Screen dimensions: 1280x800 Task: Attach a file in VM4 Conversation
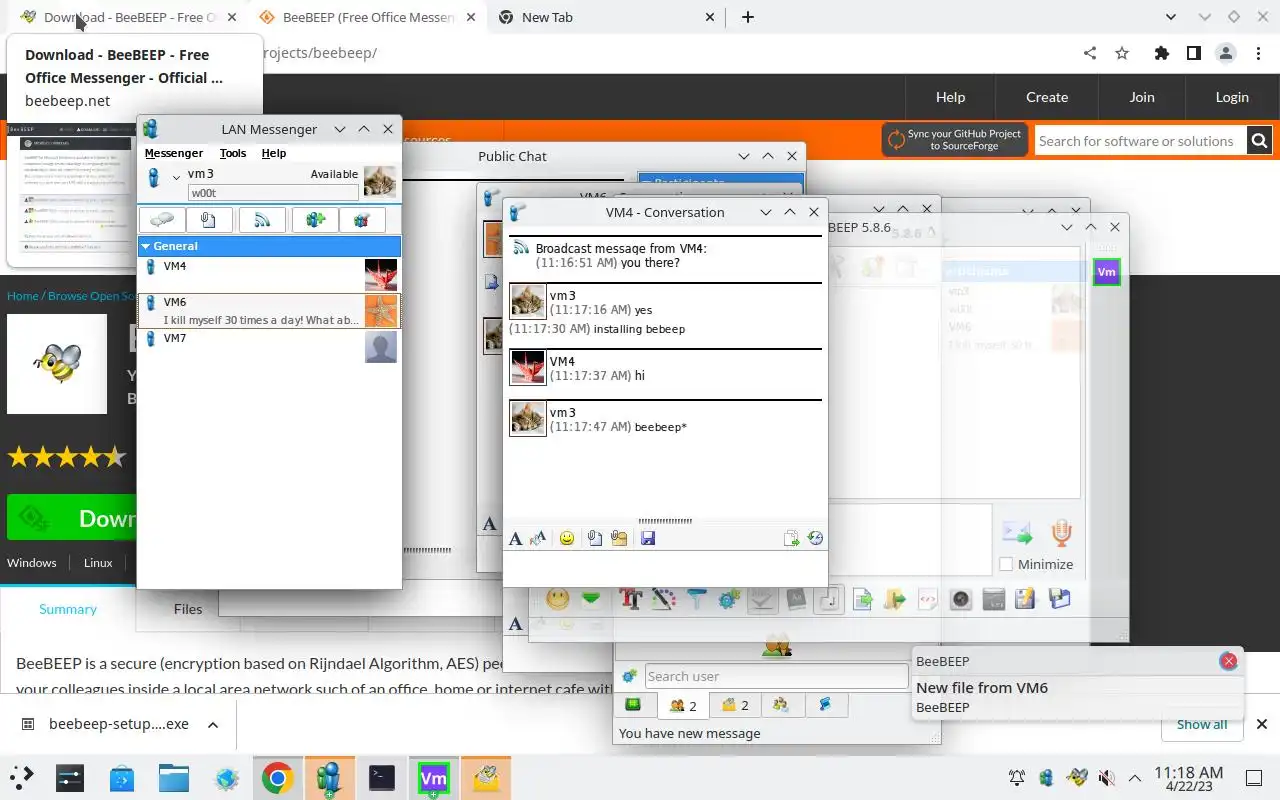click(x=595, y=539)
